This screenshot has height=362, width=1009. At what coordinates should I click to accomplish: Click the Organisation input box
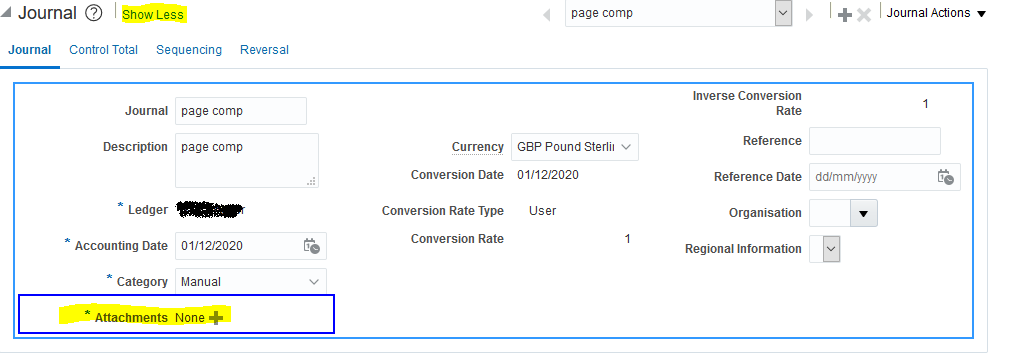coord(829,213)
